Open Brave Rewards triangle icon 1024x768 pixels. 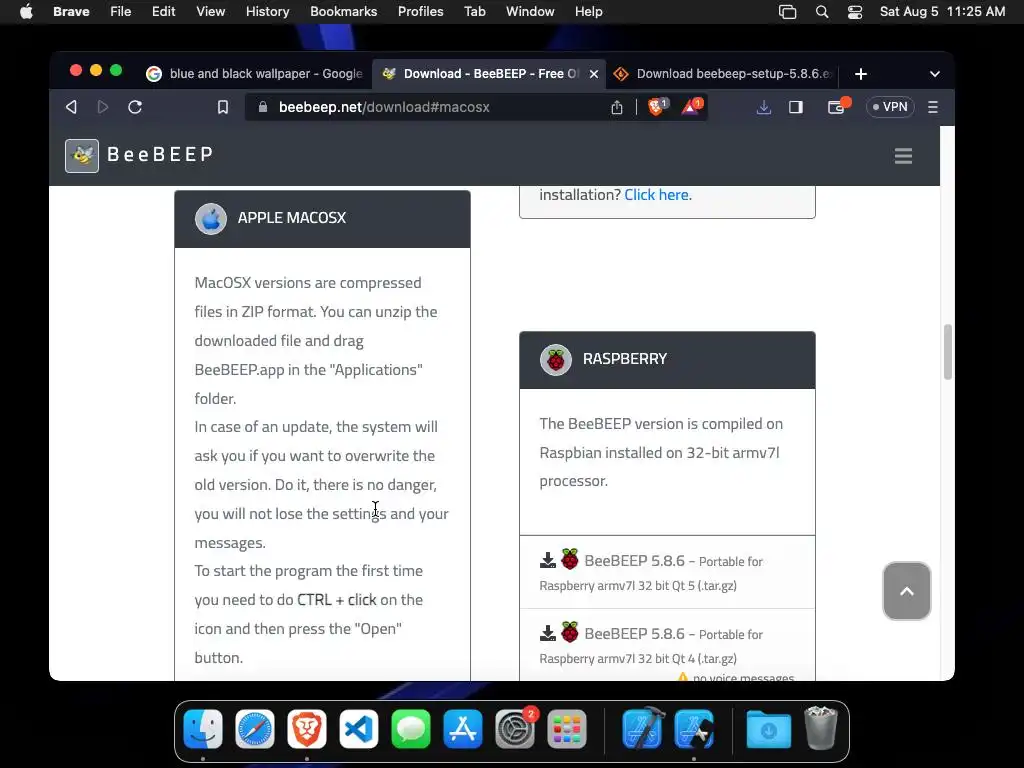(x=691, y=106)
